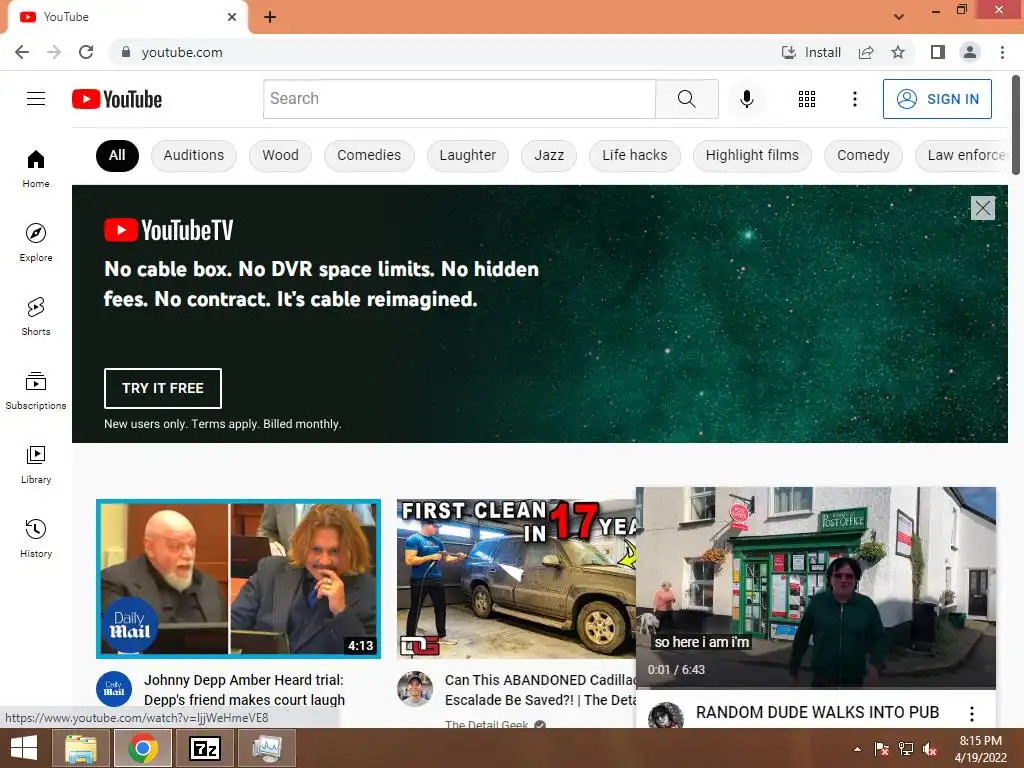Select the Wood chip

tap(280, 155)
